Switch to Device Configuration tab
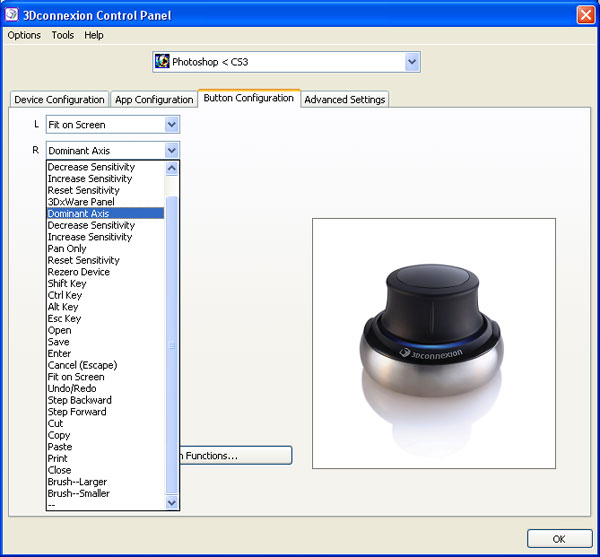This screenshot has width=600, height=557. pyautogui.click(x=59, y=99)
